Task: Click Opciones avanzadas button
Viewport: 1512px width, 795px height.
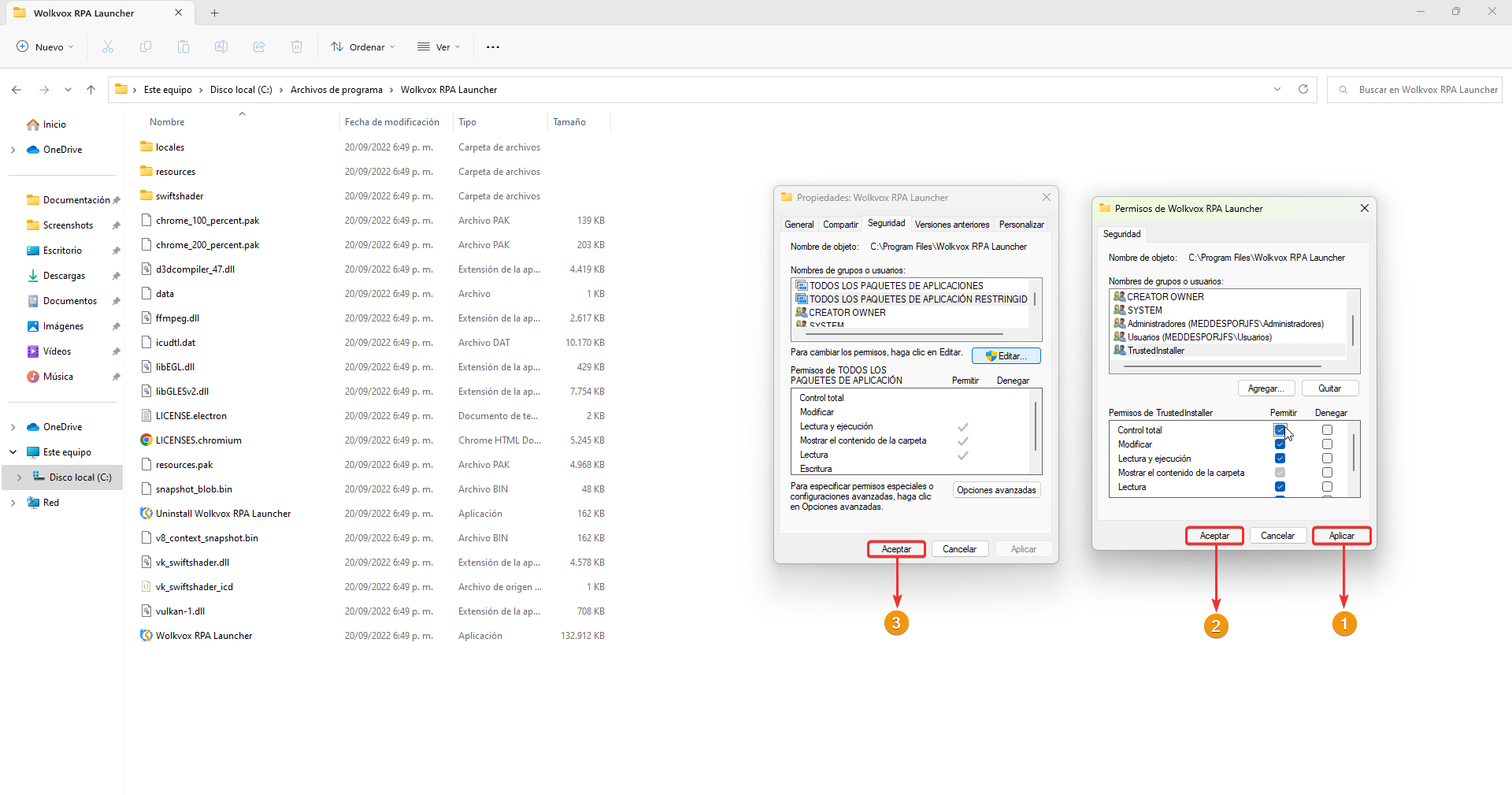Action: (x=996, y=490)
